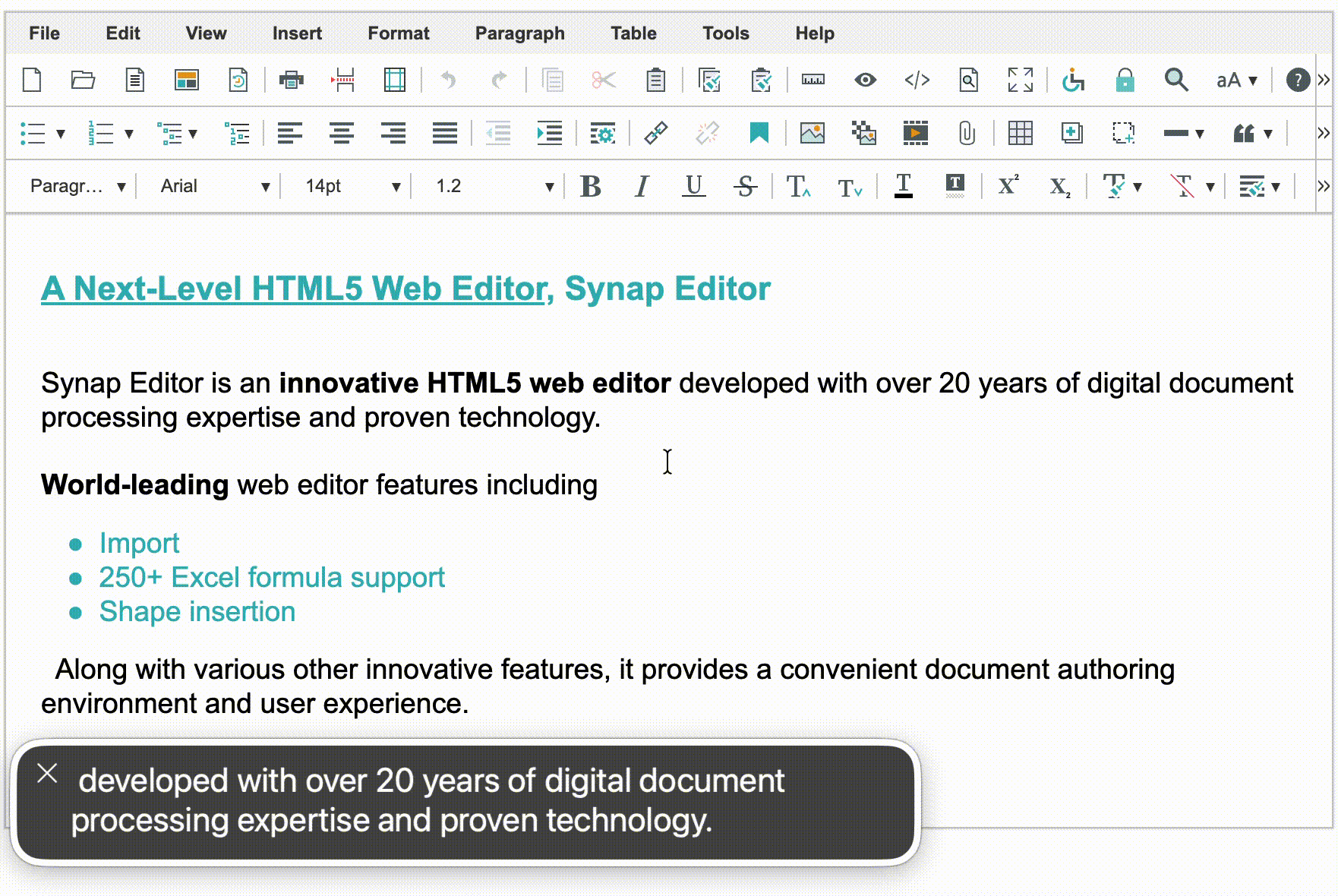Set font color swatch
Image resolution: width=1338 pixels, height=896 pixels.
(903, 186)
